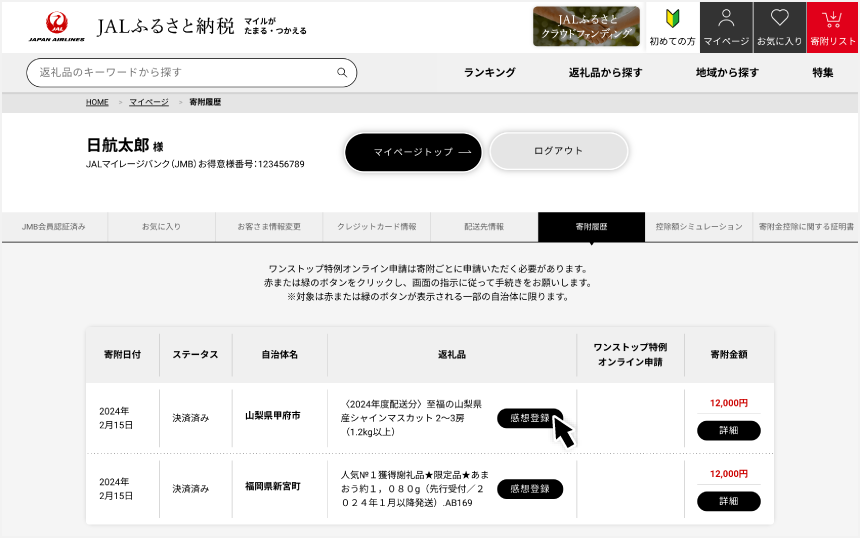Switch to the 控除額シミュレーション tab
860x538 pixels.
point(698,227)
